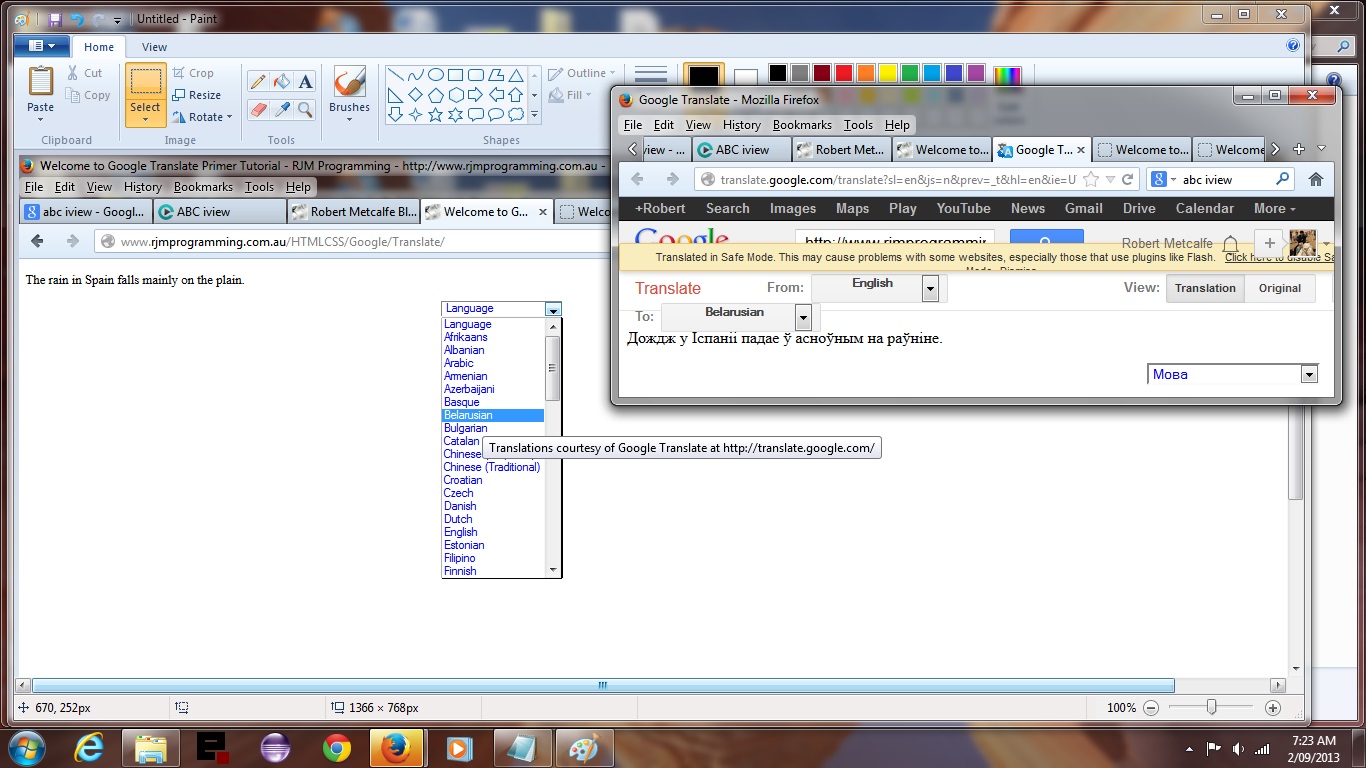Select the Pencil tool in Paint

258,82
